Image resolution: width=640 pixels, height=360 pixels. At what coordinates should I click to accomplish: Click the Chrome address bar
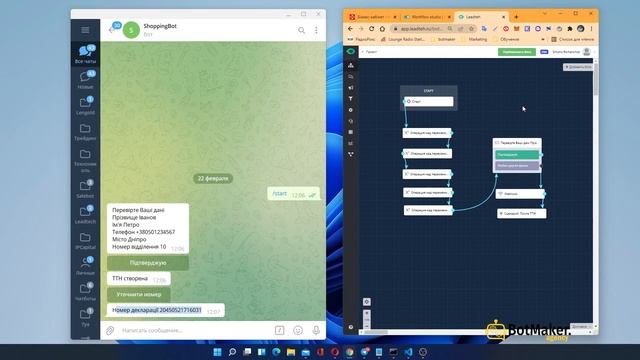click(422, 29)
